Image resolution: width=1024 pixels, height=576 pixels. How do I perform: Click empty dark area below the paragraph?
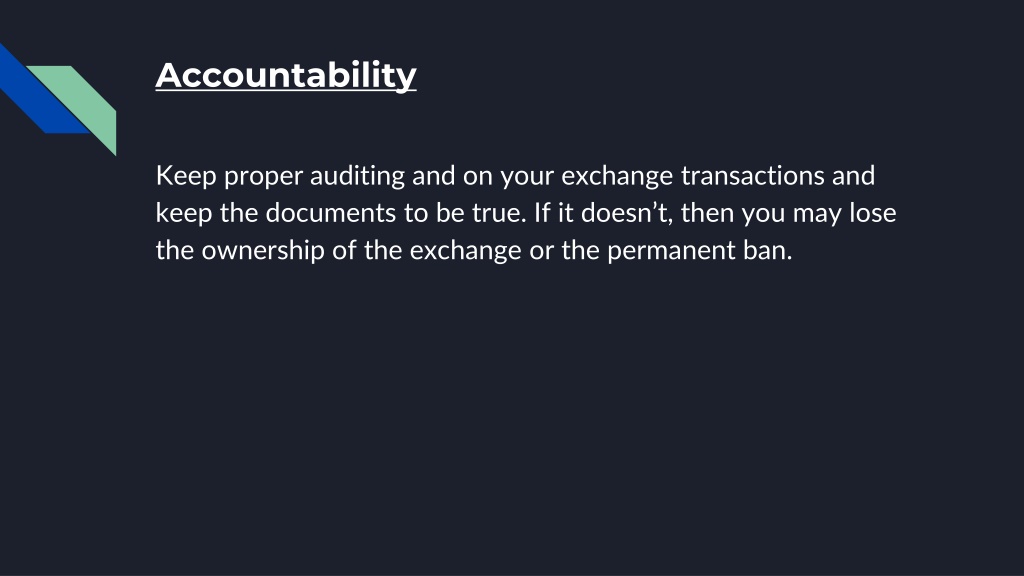(512, 418)
